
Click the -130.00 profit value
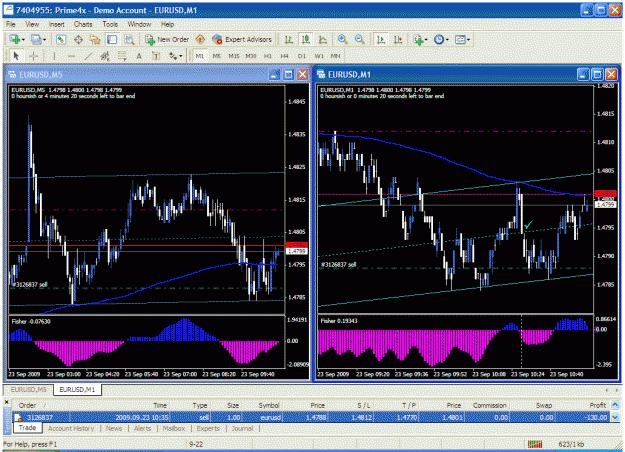click(x=594, y=417)
